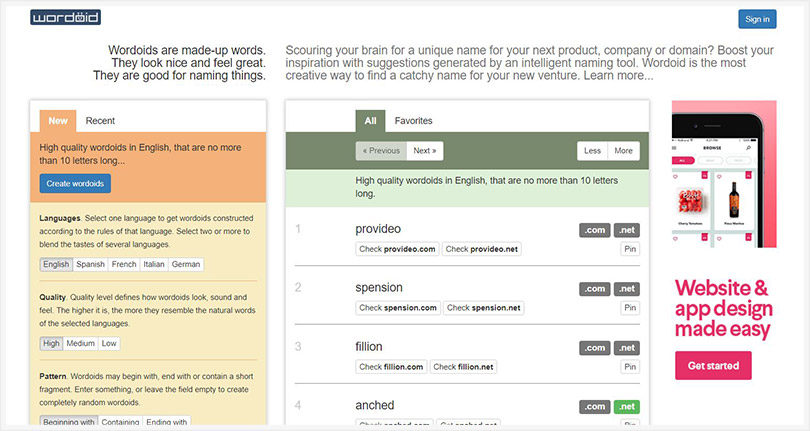Choose the Beginning with pattern option
The image size is (810, 431).
pyautogui.click(x=69, y=421)
